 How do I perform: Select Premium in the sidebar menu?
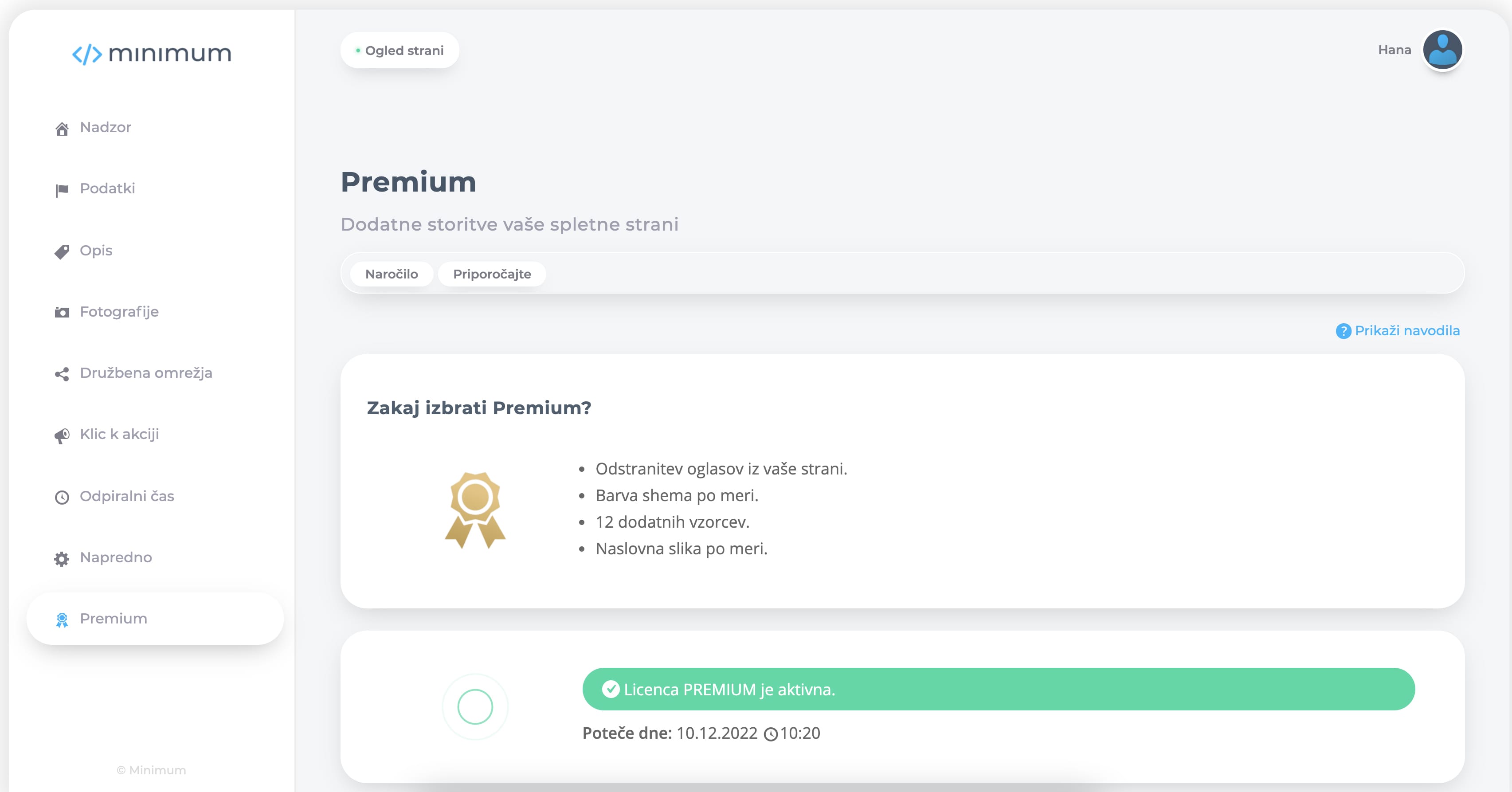coord(155,619)
